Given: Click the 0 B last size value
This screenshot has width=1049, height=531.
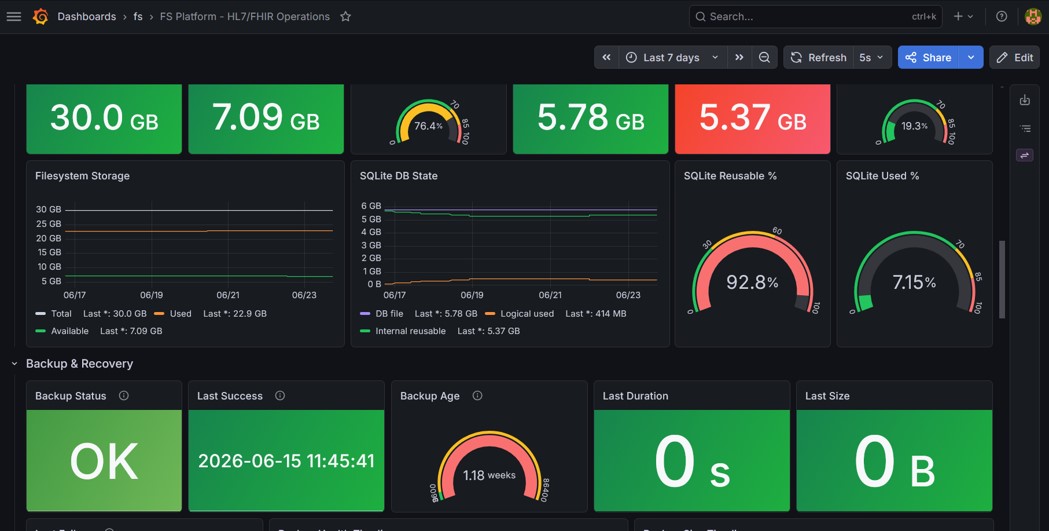Looking at the screenshot, I should [894, 461].
